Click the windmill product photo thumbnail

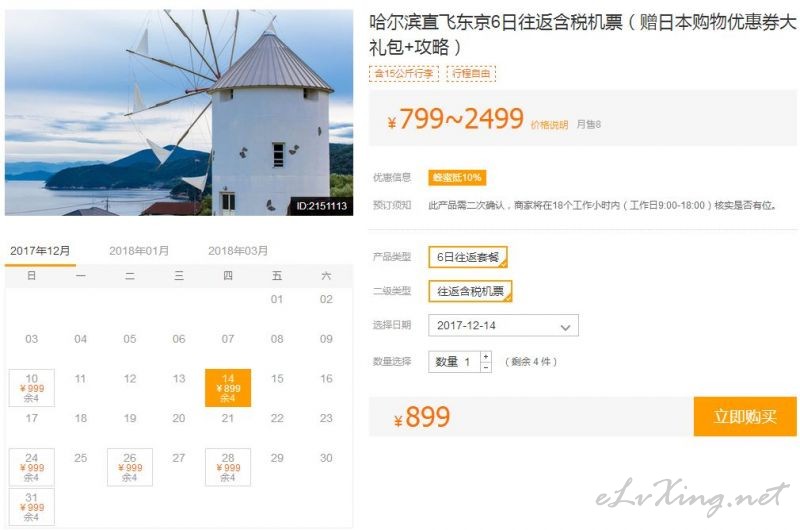[179, 112]
